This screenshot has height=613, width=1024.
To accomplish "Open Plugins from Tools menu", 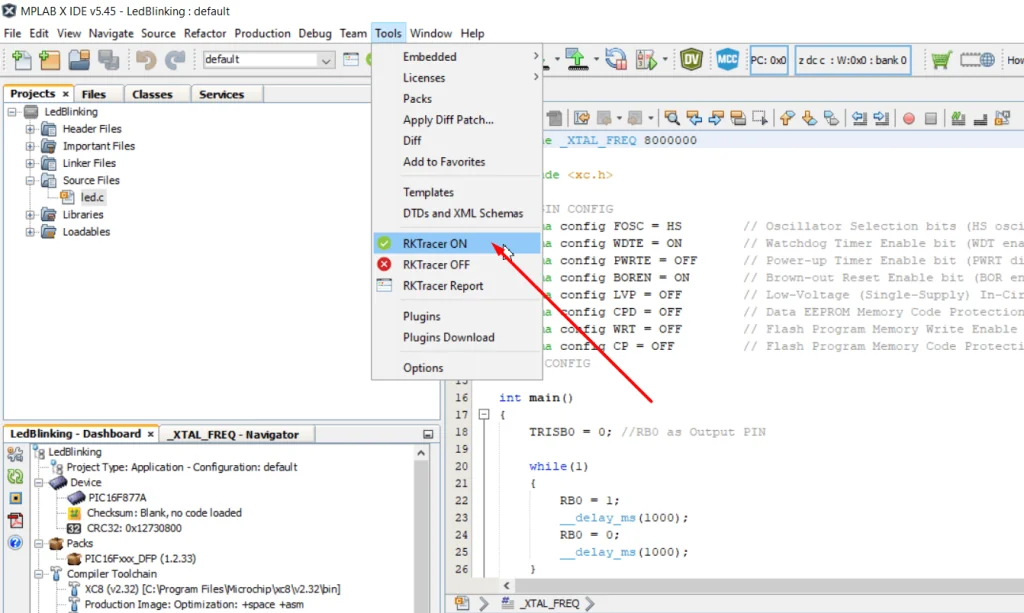I will coord(457,317).
